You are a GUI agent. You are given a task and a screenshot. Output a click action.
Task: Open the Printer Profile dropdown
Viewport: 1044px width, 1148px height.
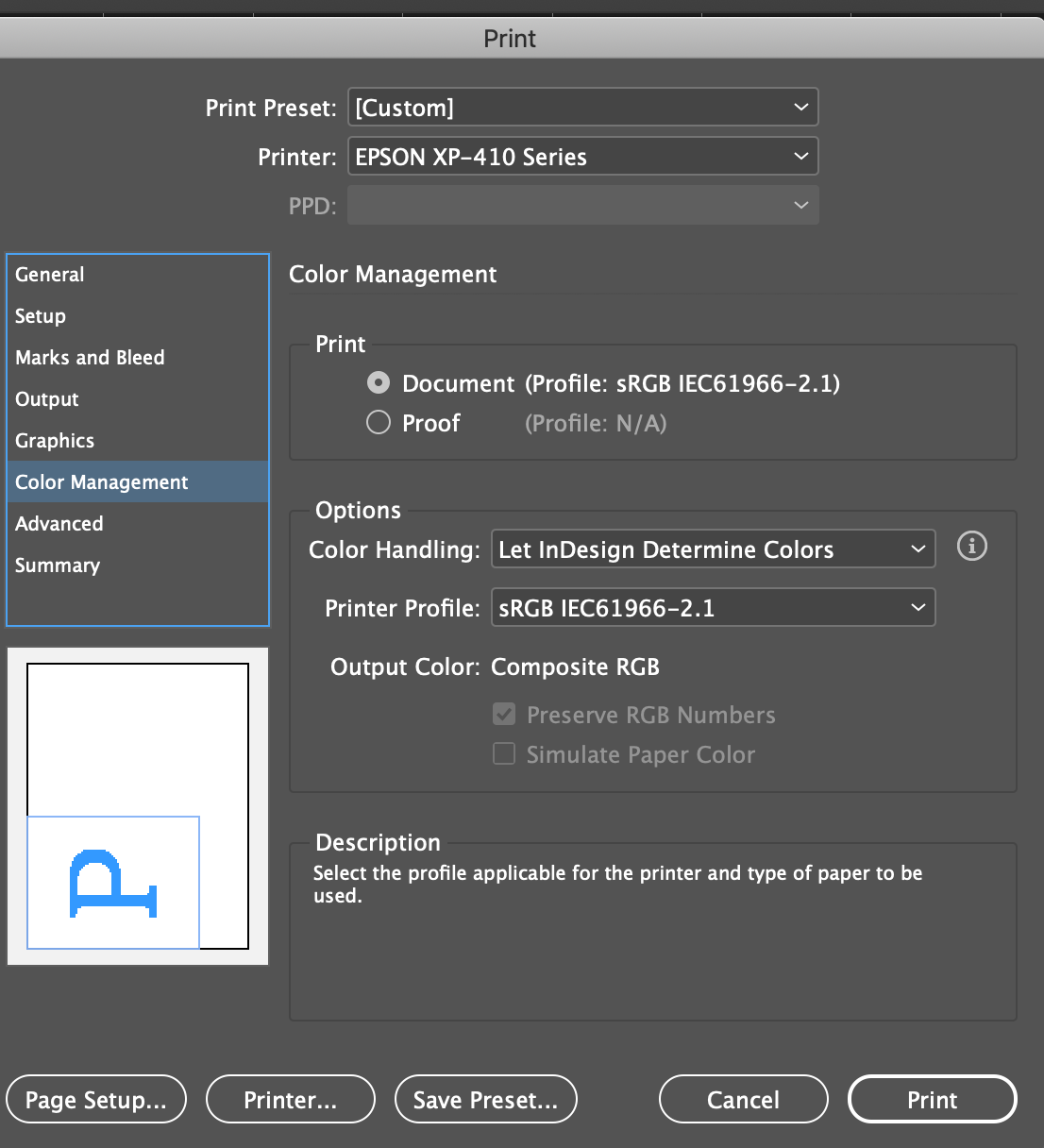[x=712, y=607]
